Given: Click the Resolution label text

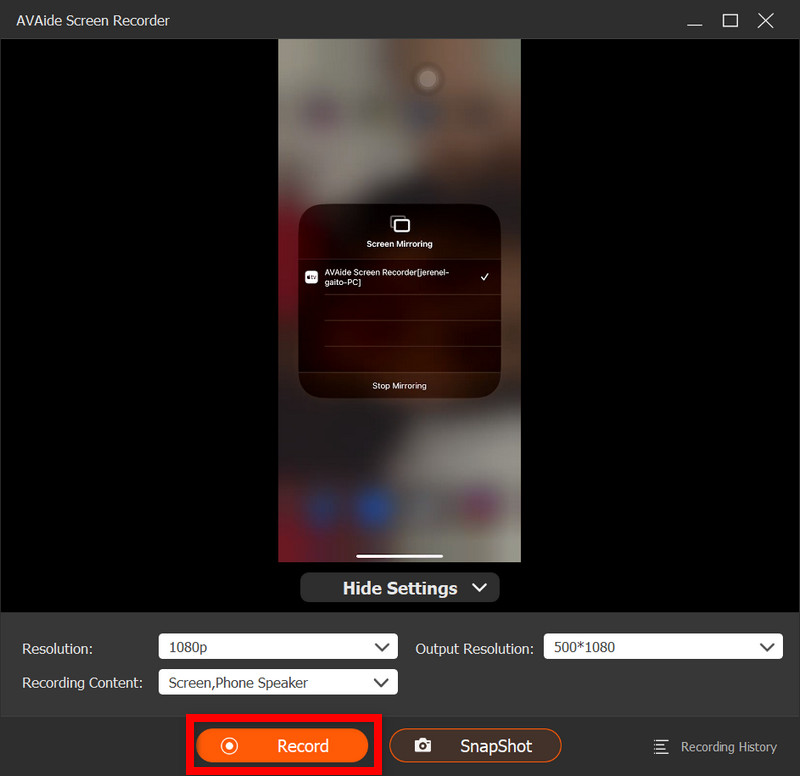Looking at the screenshot, I should click(57, 648).
